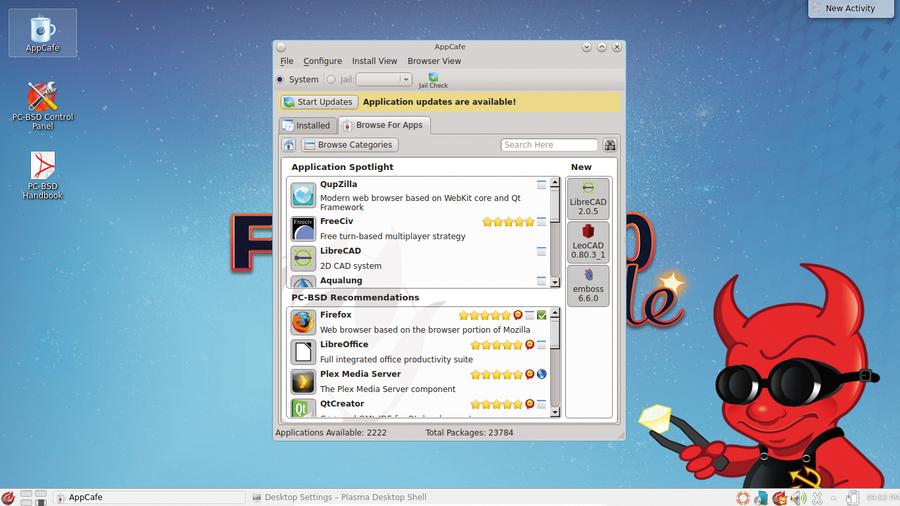Click the QtCreator app icon
Viewport: 900px width, 506px height.
[x=302, y=408]
